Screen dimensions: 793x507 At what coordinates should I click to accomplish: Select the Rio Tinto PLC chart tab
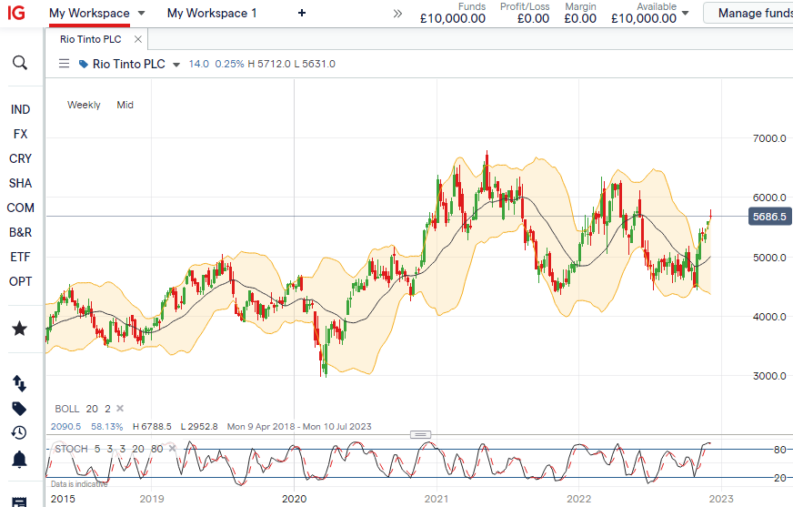pyautogui.click(x=91, y=39)
